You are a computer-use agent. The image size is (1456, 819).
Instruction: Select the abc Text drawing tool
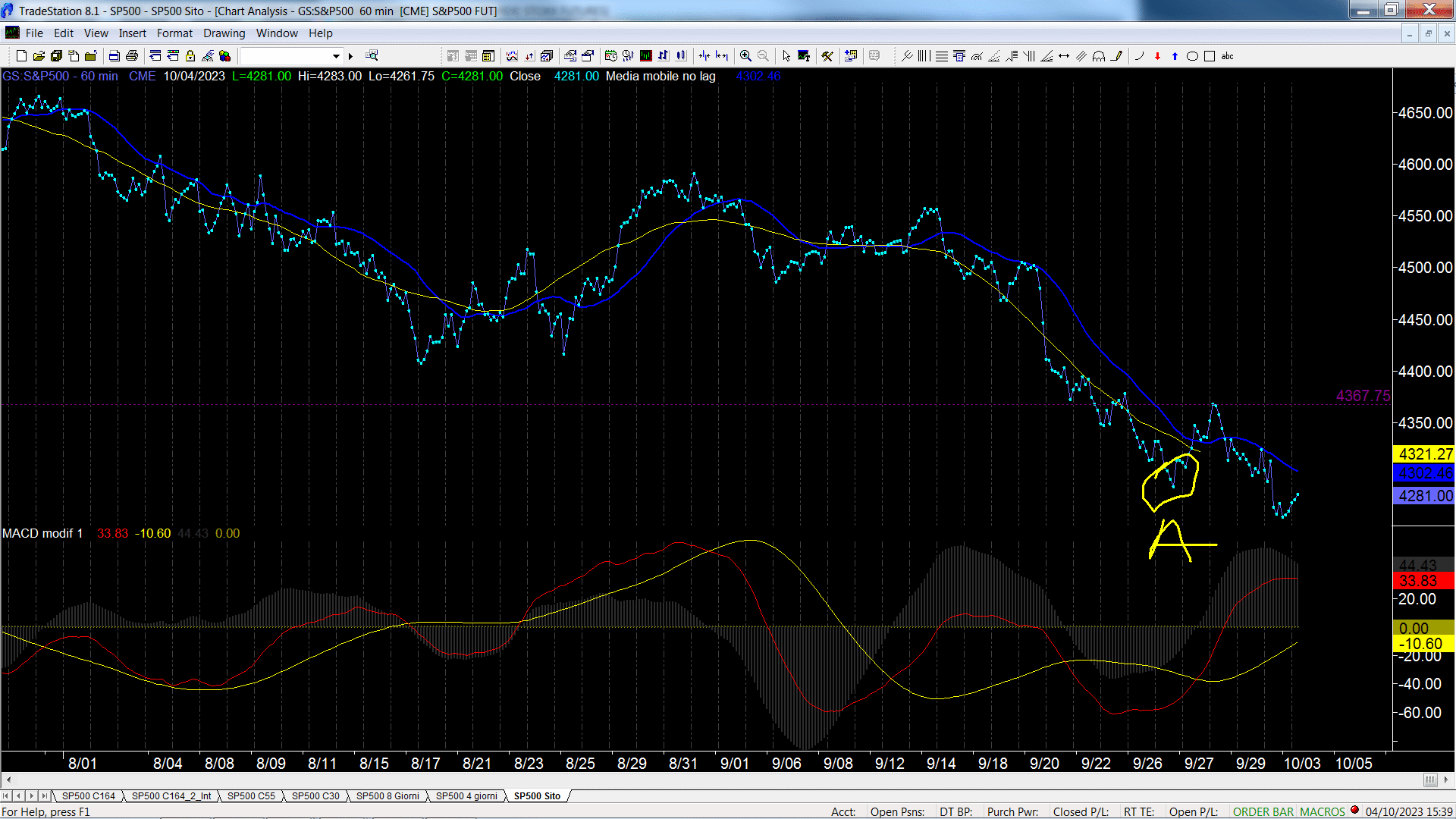pyautogui.click(x=1227, y=56)
